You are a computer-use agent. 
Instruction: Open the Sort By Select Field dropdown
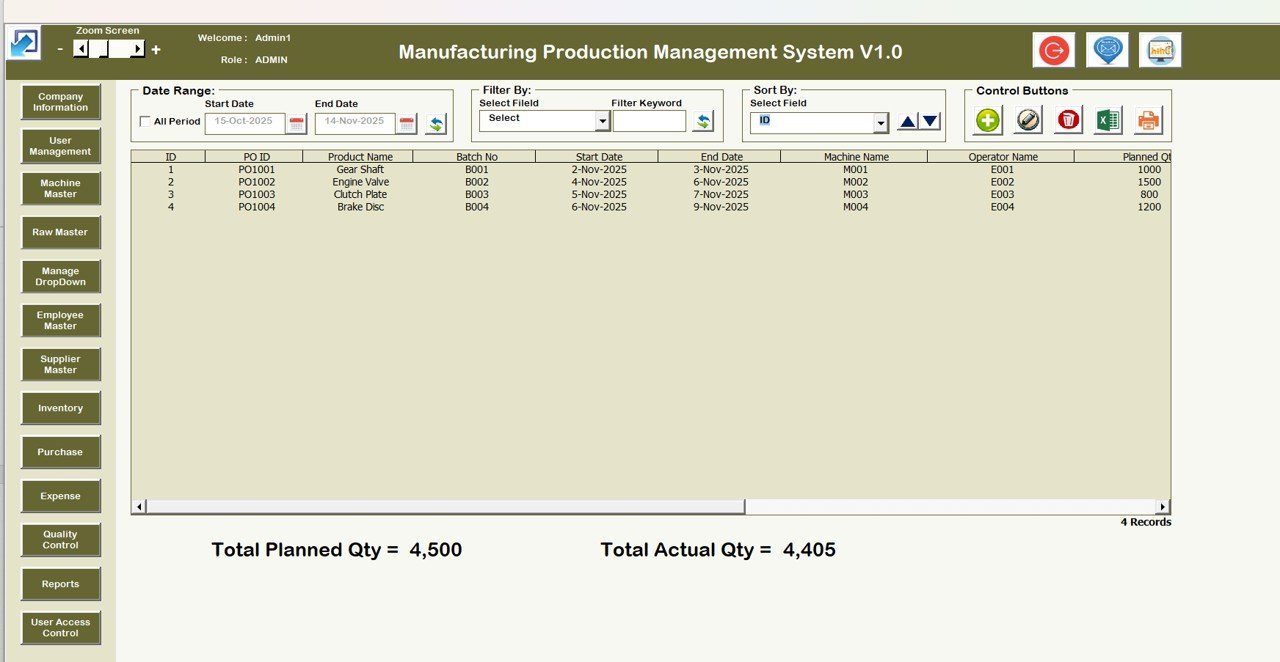click(880, 122)
